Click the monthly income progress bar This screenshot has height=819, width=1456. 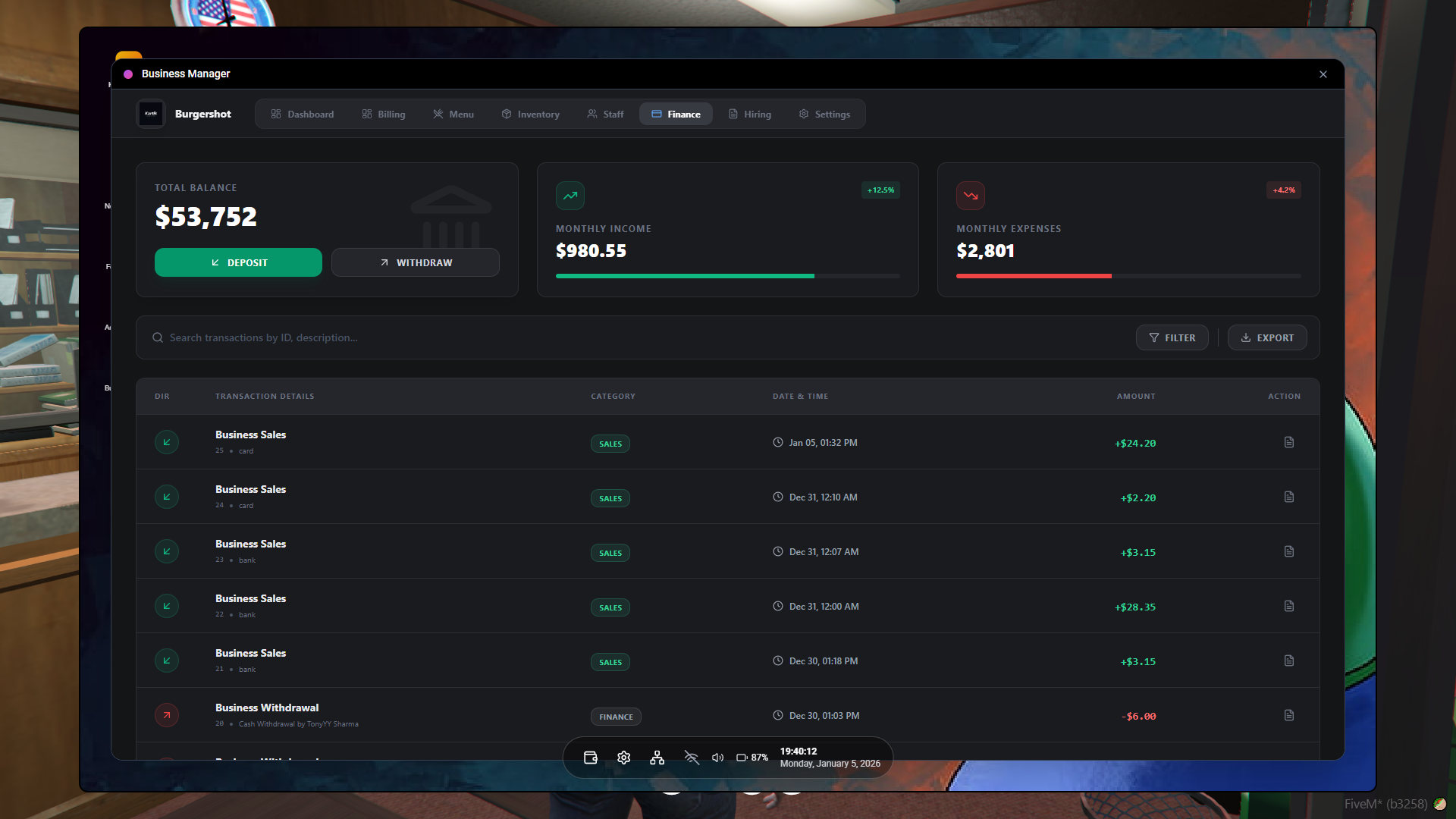pyautogui.click(x=726, y=276)
